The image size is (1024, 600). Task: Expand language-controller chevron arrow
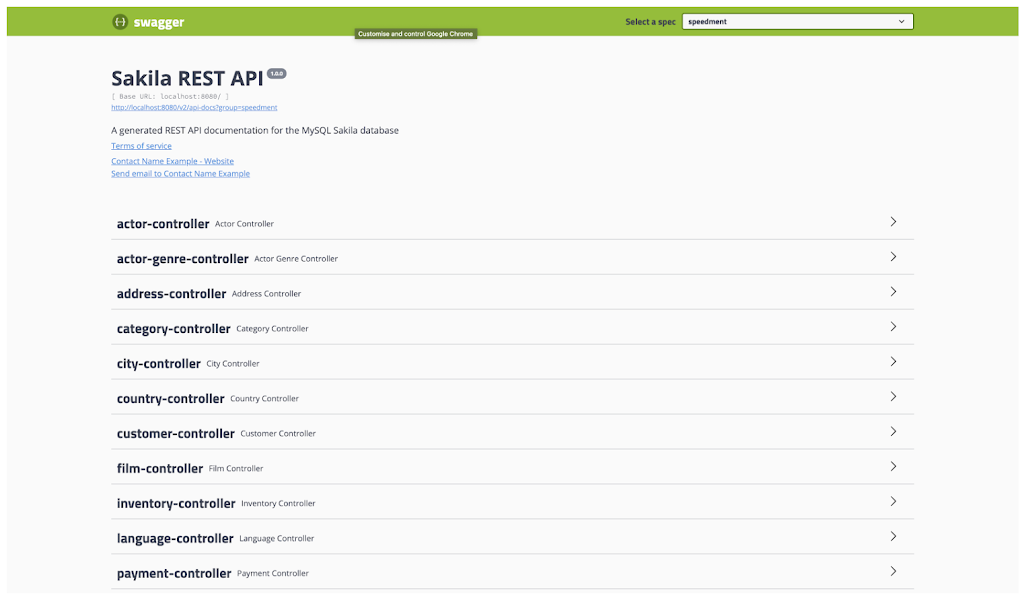pyautogui.click(x=893, y=537)
